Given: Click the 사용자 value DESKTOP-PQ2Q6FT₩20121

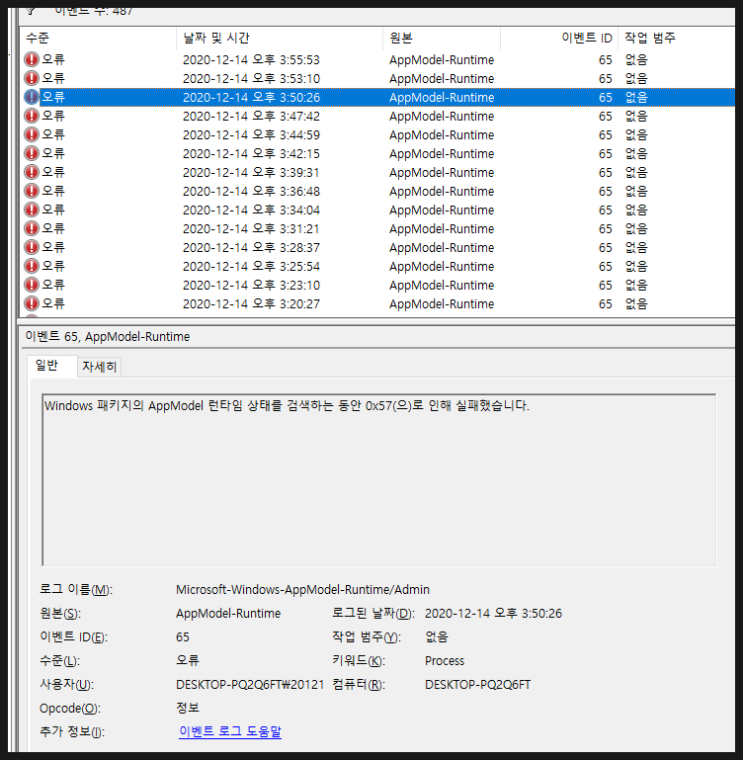Looking at the screenshot, I should point(250,684).
